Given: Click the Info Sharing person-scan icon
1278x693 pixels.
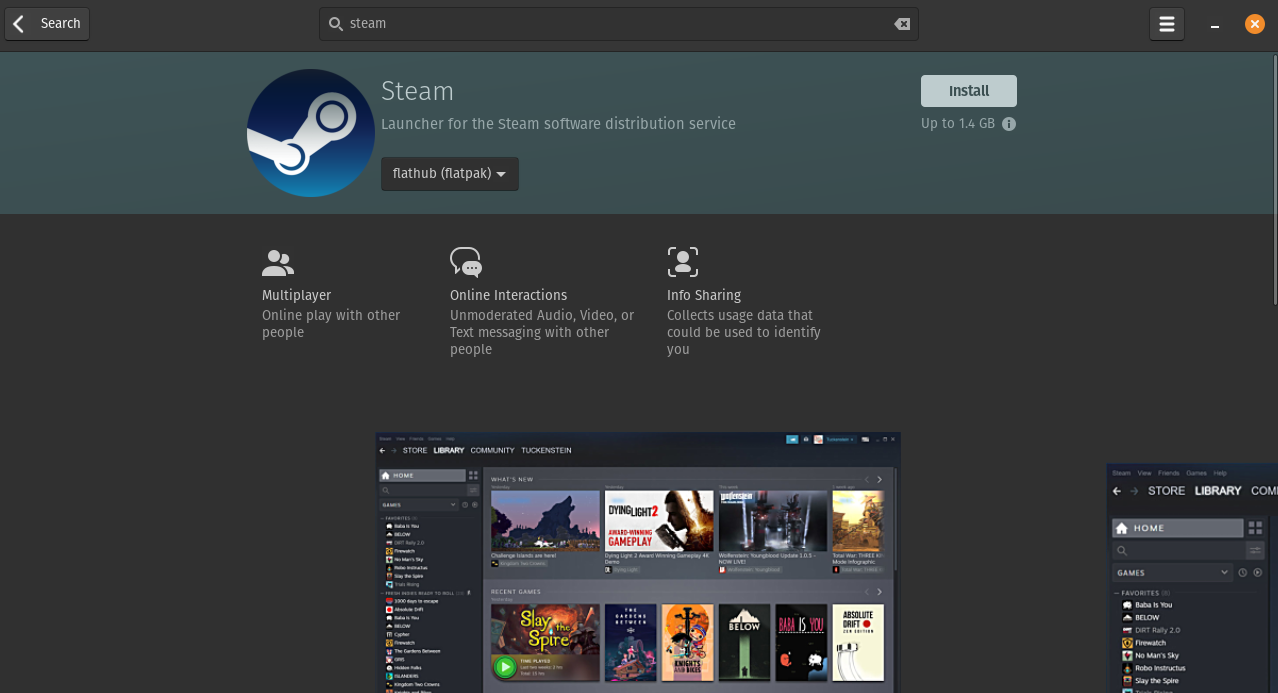Looking at the screenshot, I should coord(683,262).
